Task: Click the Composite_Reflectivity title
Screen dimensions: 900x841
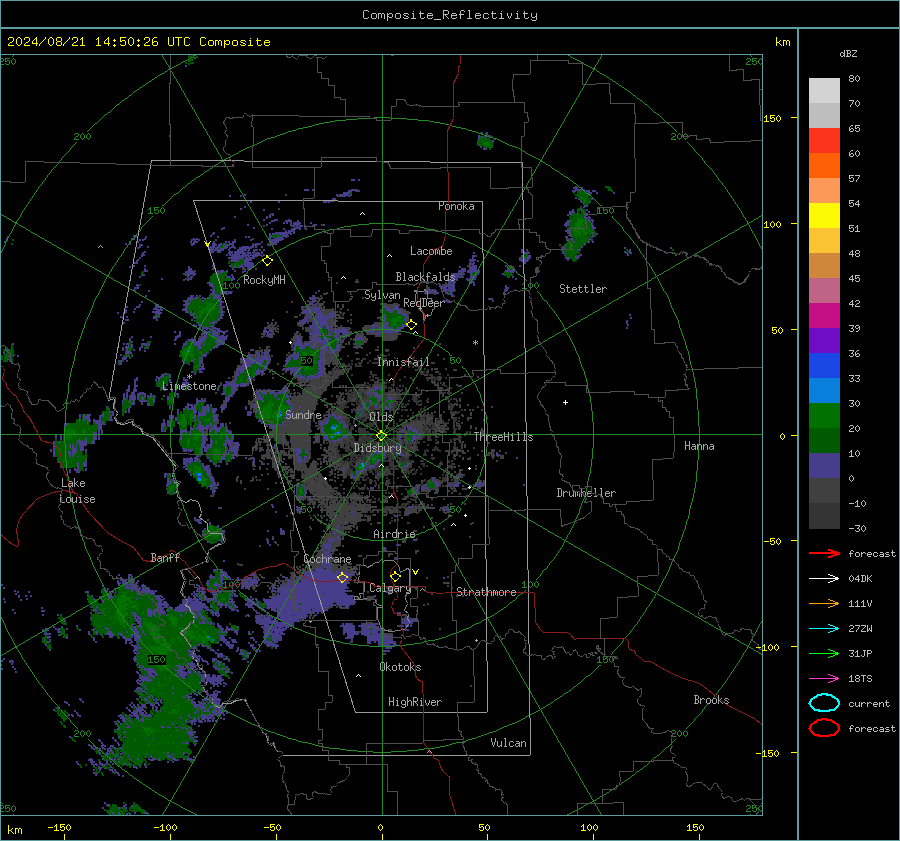Action: [450, 15]
